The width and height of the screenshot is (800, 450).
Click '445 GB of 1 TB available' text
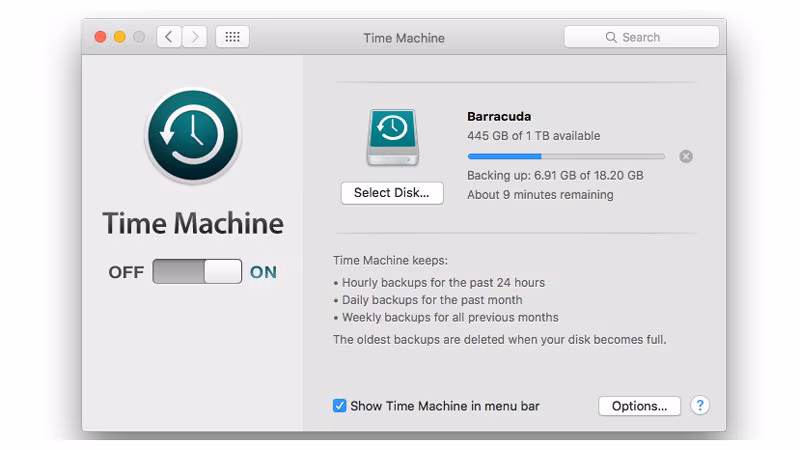click(x=534, y=136)
